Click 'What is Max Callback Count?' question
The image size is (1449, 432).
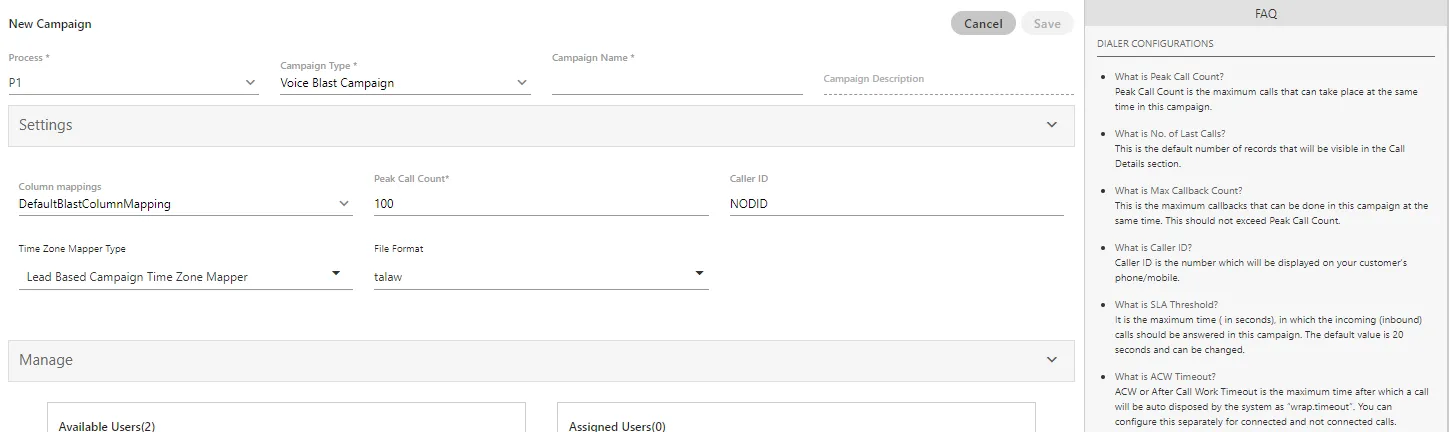click(1179, 191)
